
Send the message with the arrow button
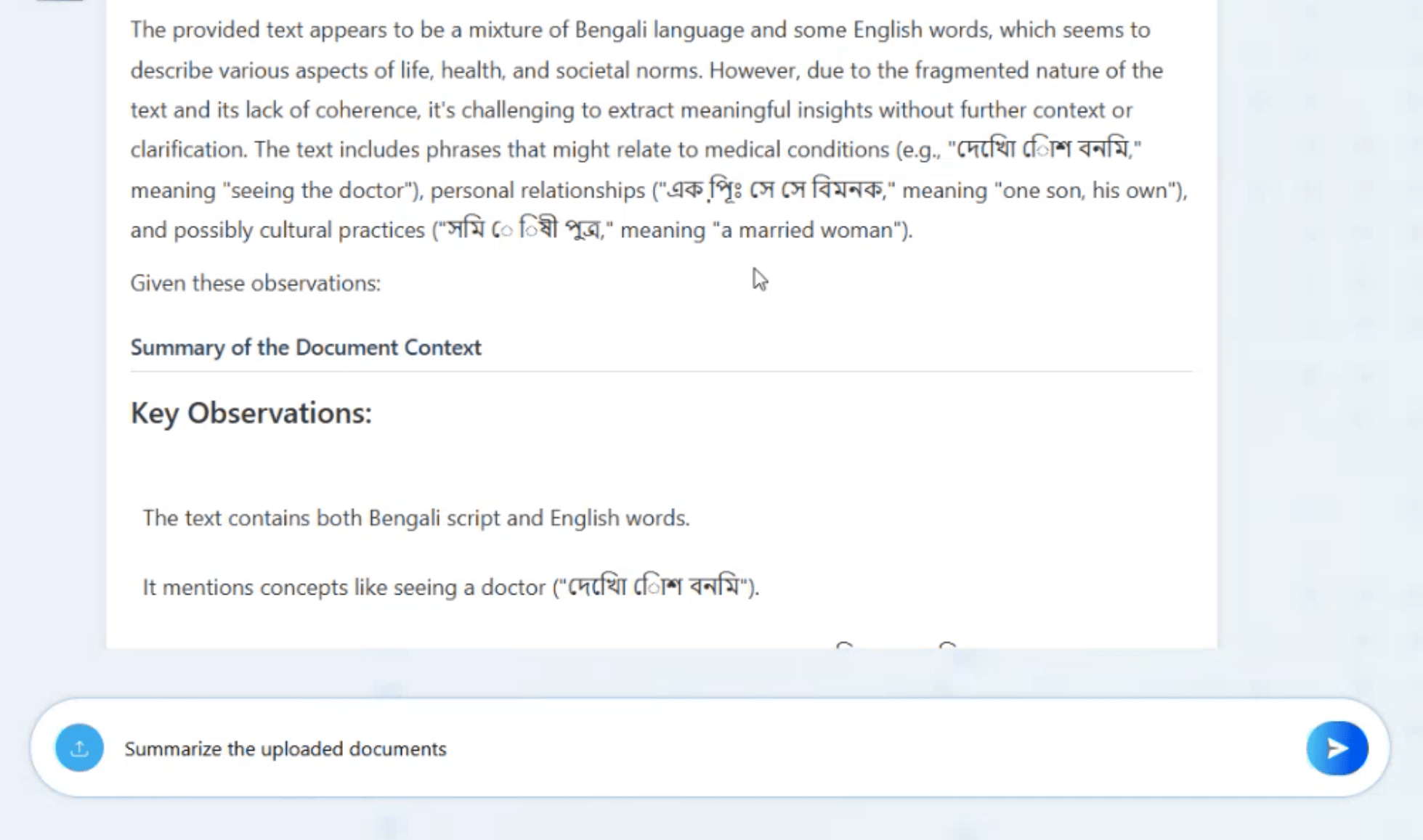click(x=1337, y=748)
